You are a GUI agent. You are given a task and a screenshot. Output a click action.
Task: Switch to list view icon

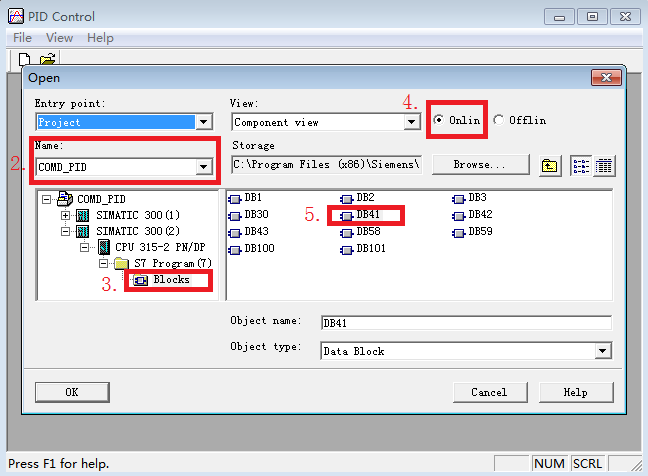(x=581, y=166)
